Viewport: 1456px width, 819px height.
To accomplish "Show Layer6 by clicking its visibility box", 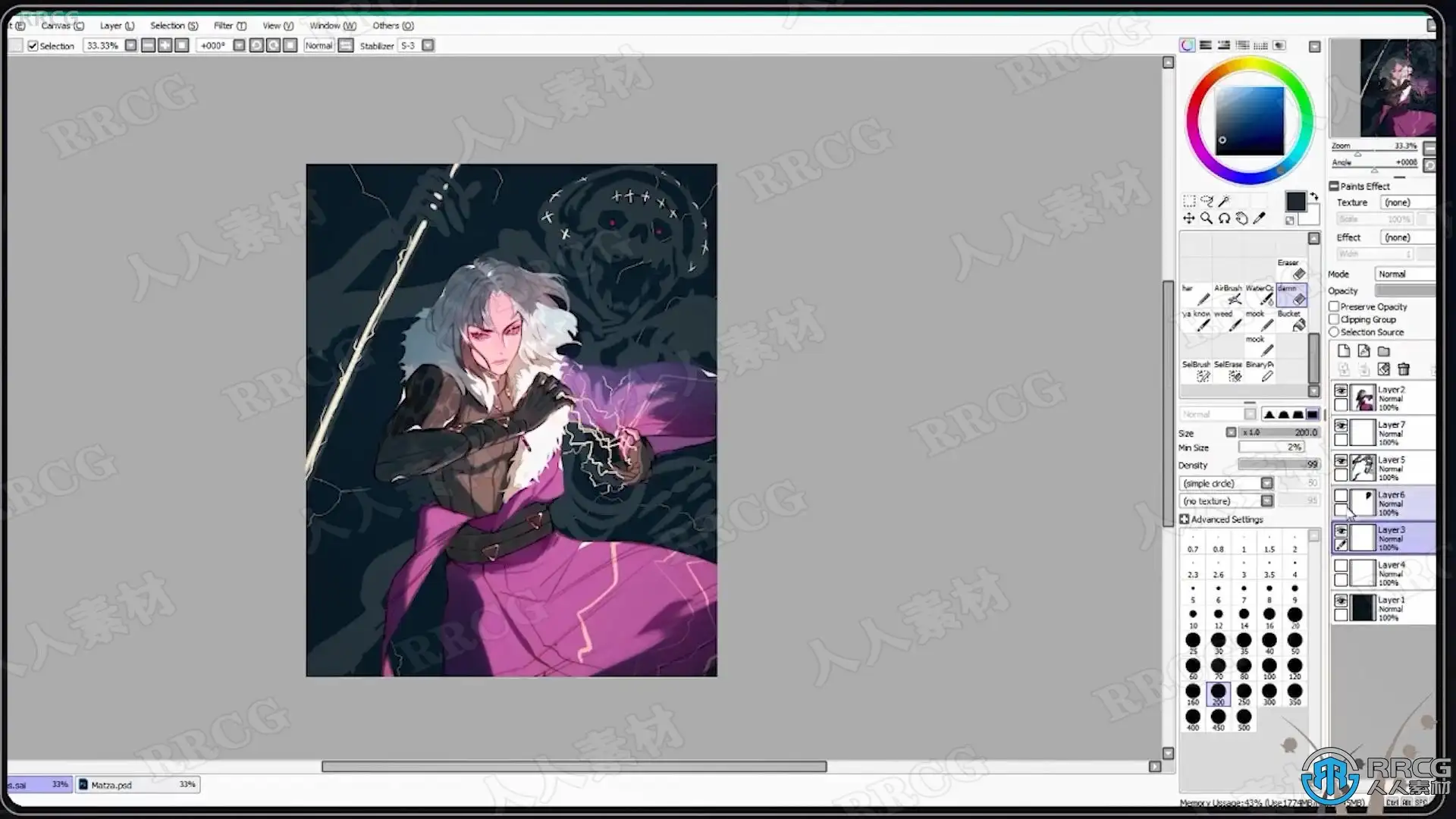I will 1341,495.
